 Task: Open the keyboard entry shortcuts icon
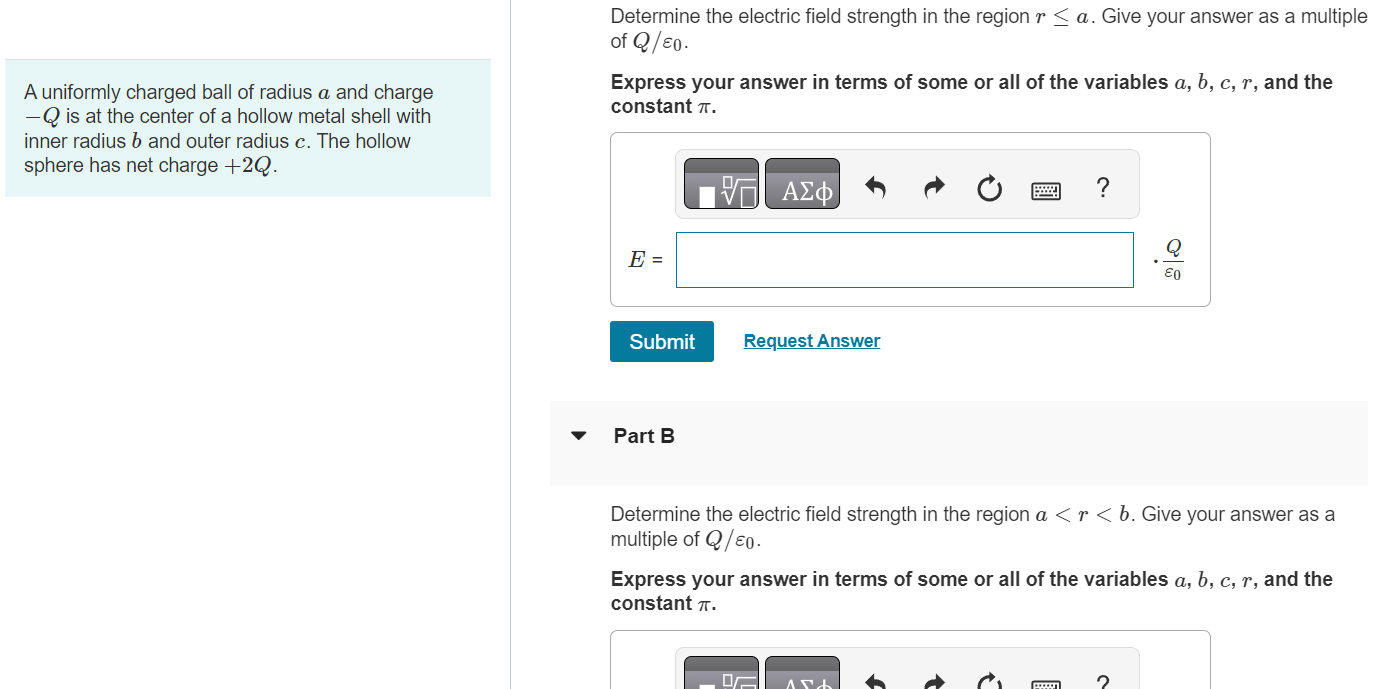click(1045, 188)
